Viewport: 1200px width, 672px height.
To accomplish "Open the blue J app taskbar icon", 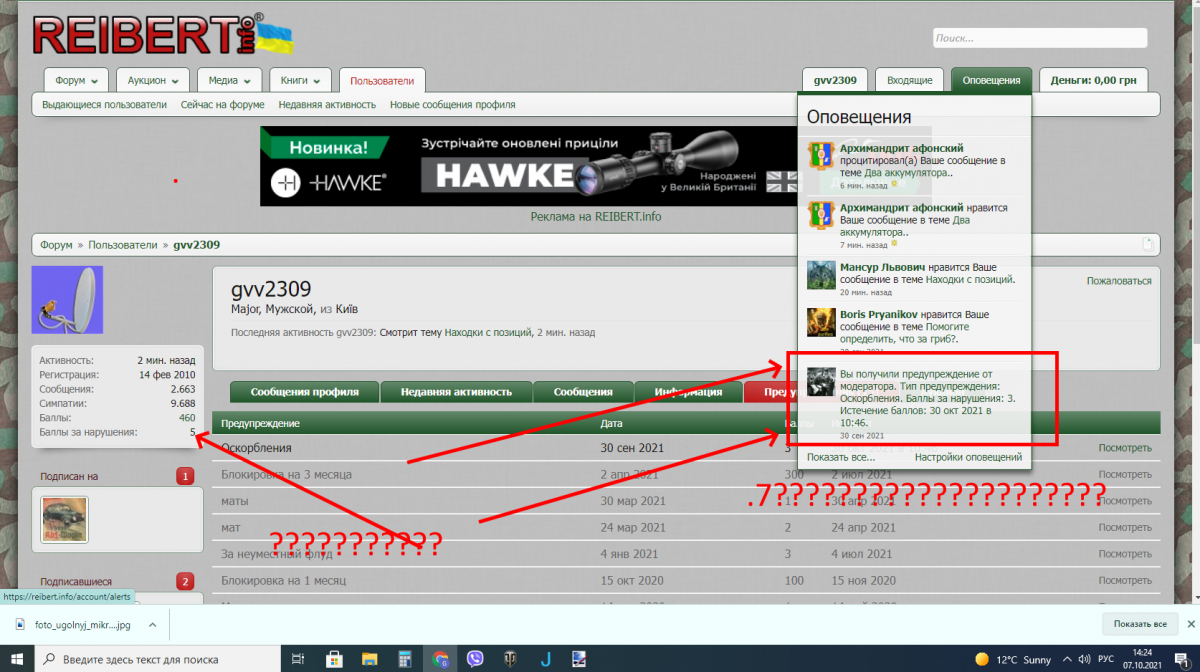I will (546, 659).
